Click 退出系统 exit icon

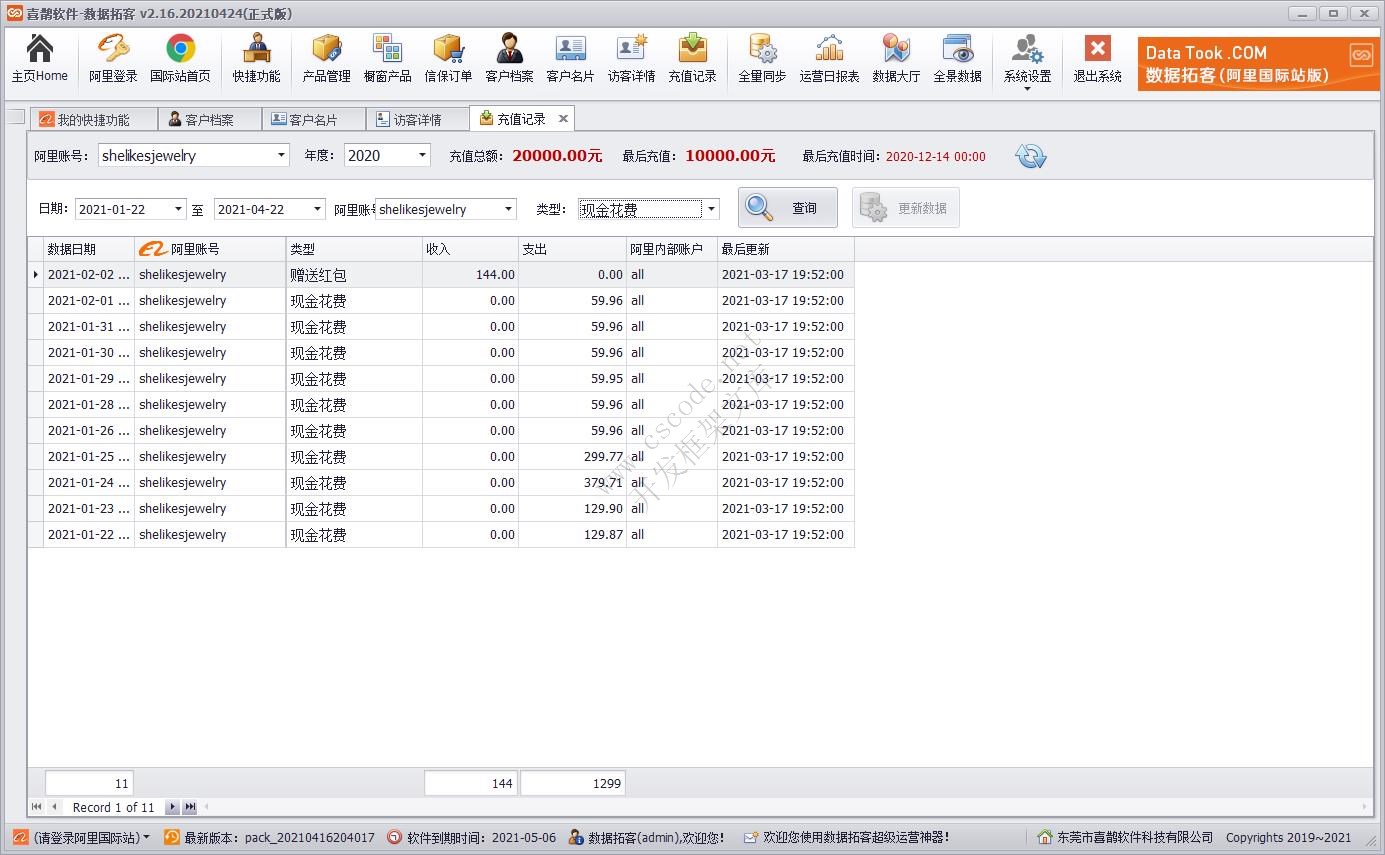[1097, 59]
